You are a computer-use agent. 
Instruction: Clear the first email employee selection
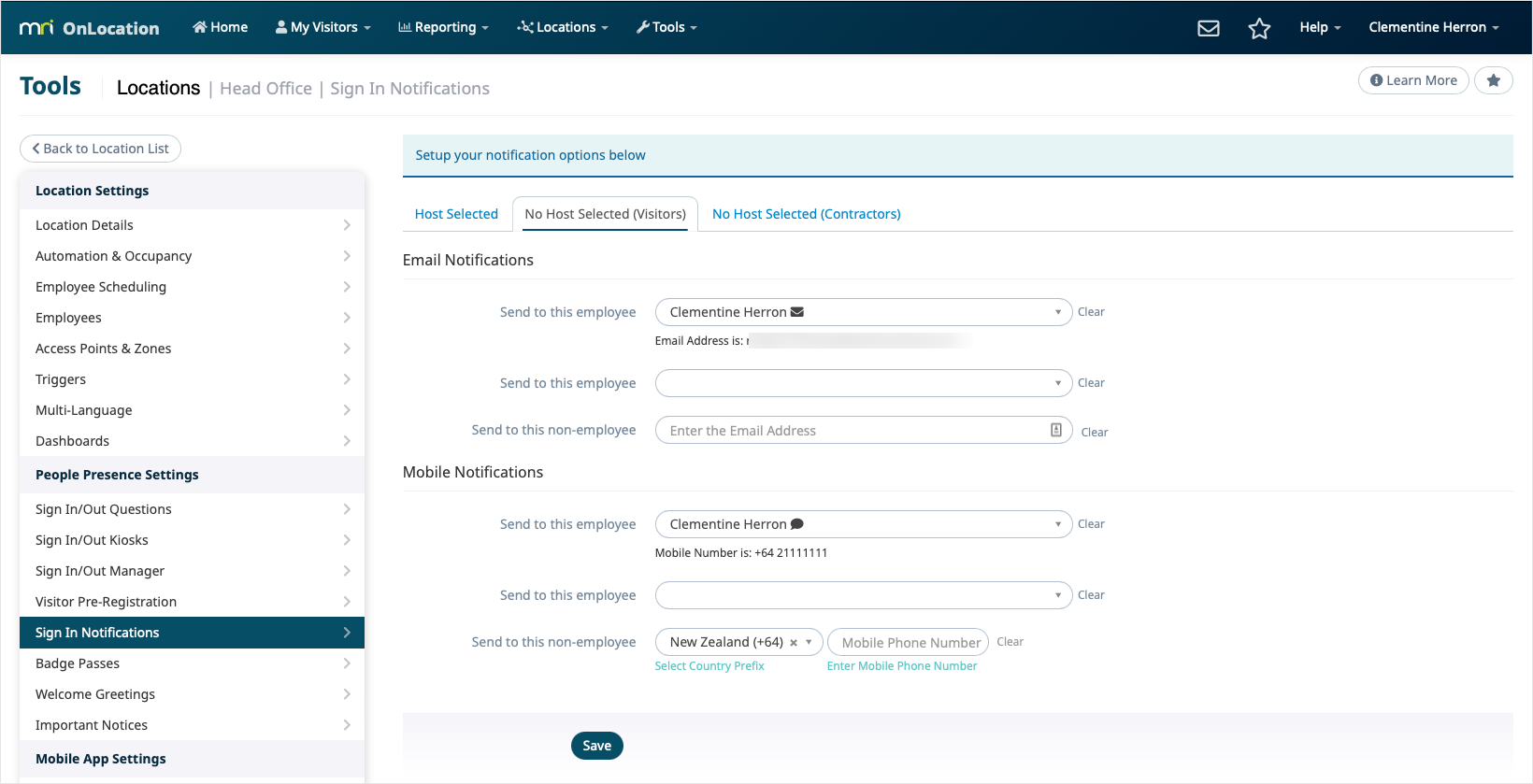click(x=1091, y=312)
